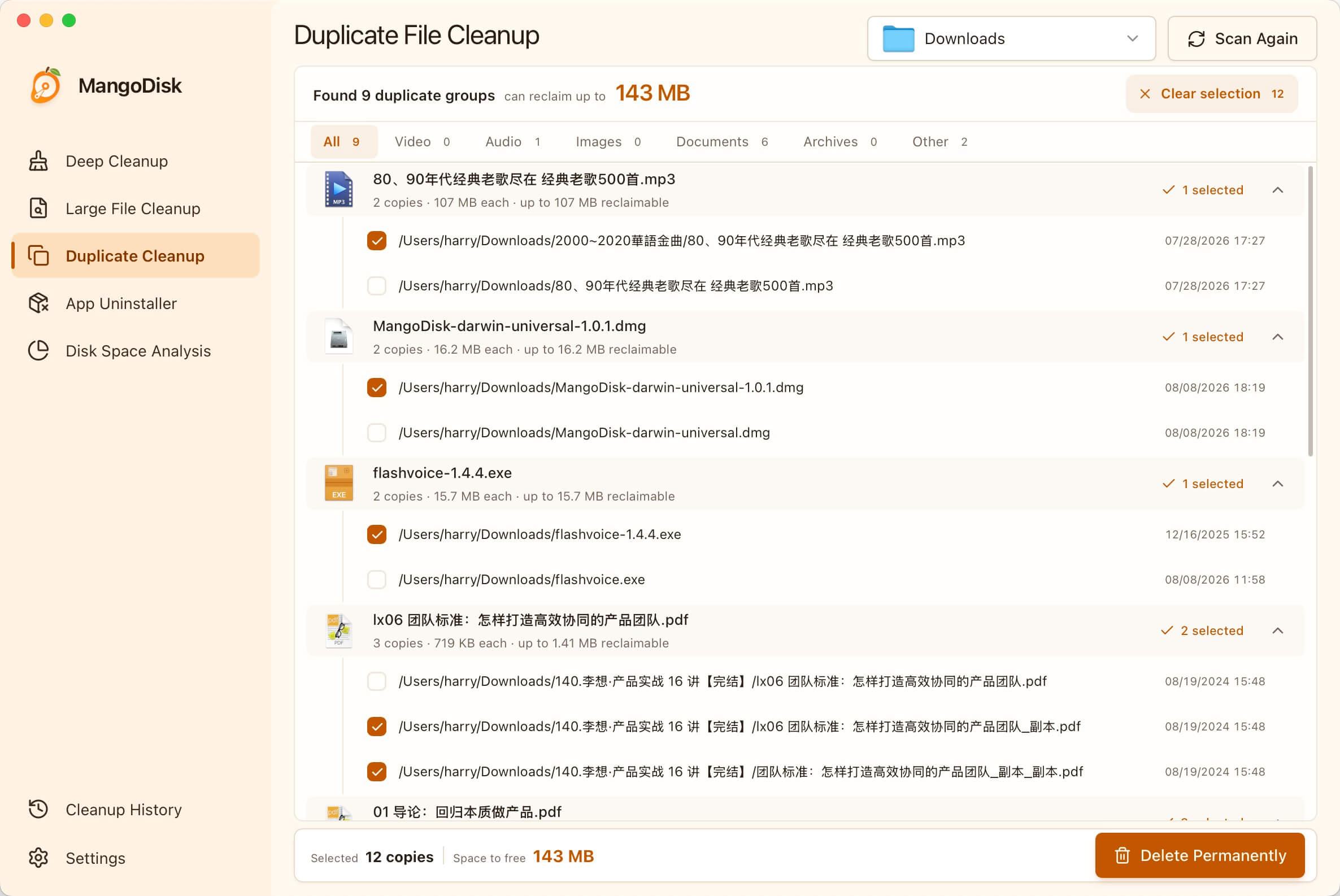Image resolution: width=1340 pixels, height=896 pixels.
Task: Open App Uninstaller section
Action: [136, 303]
